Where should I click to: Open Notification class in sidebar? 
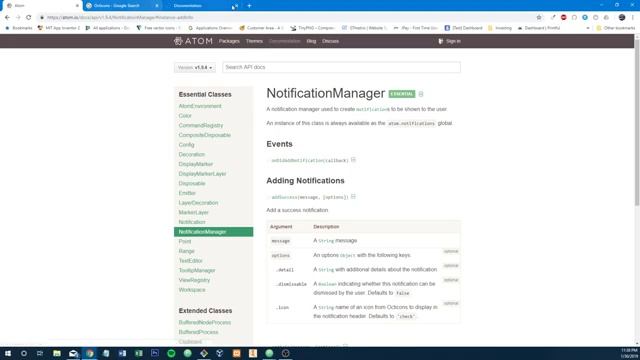[192, 222]
